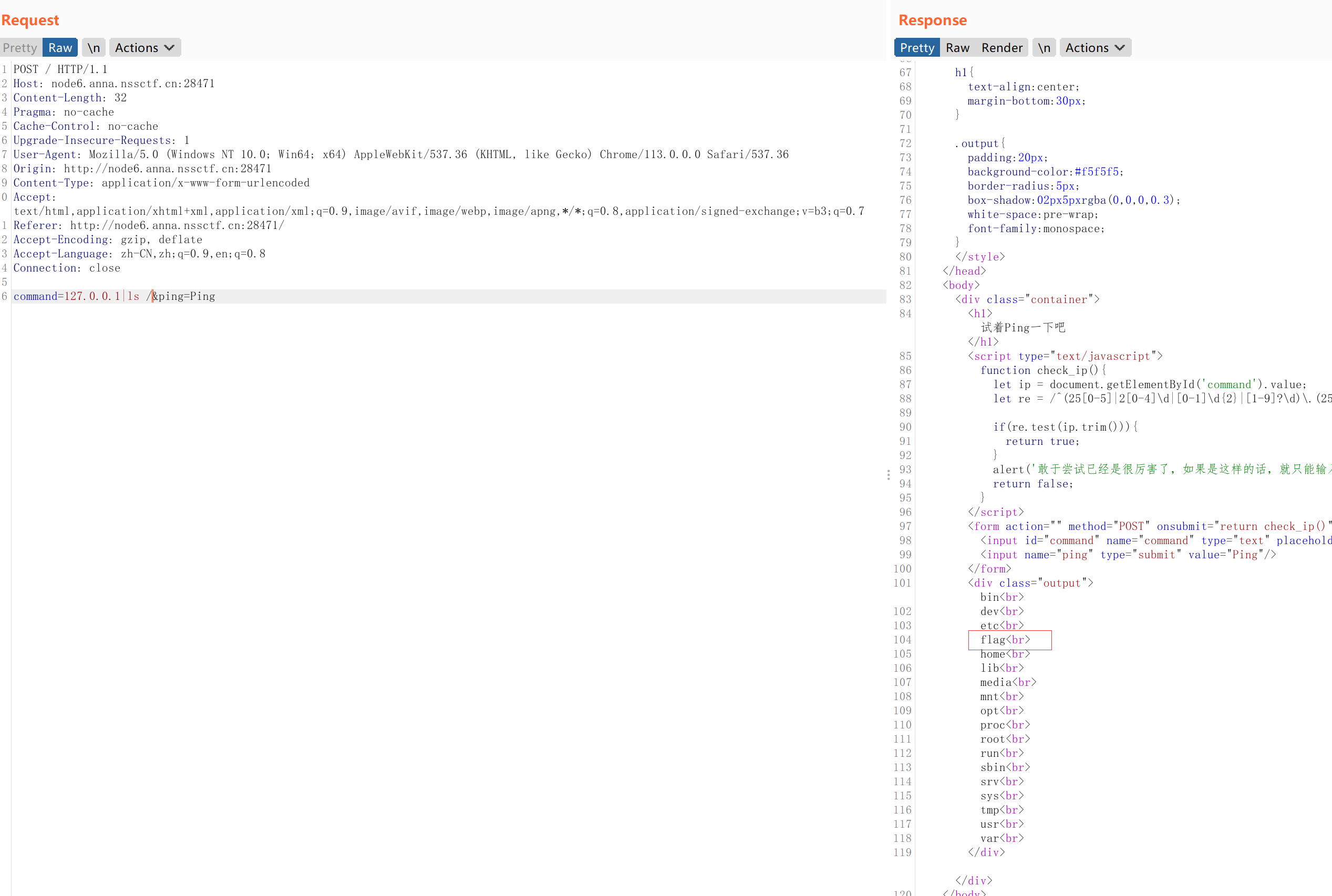This screenshot has width=1332, height=896.
Task: Click the home<br> line in response output
Action: pyautogui.click(x=1005, y=654)
